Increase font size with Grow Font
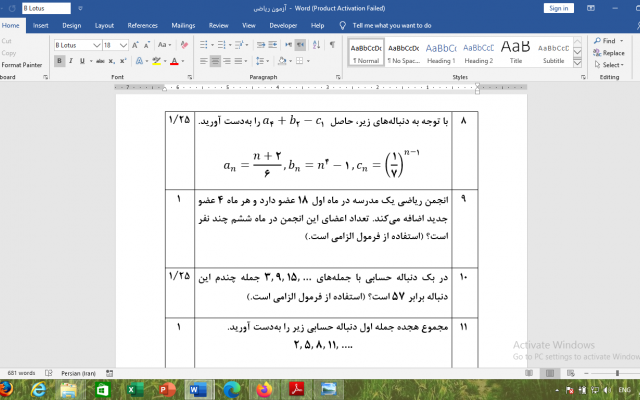This screenshot has height=400, width=640. click(135, 45)
